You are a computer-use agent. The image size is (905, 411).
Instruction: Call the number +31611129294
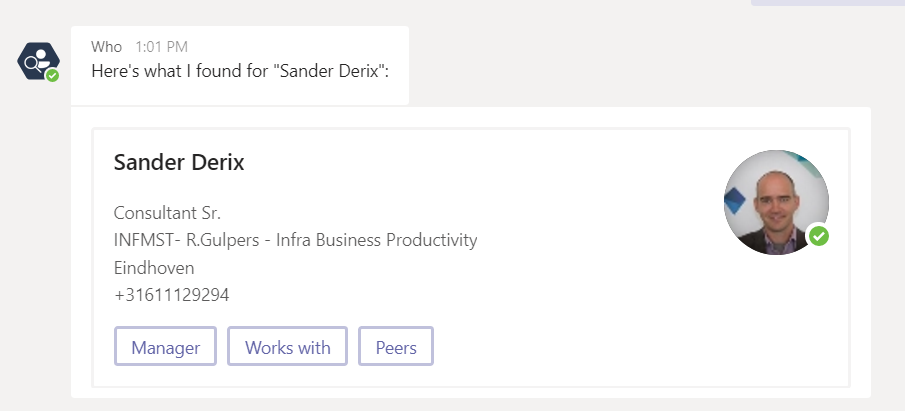tap(171, 295)
